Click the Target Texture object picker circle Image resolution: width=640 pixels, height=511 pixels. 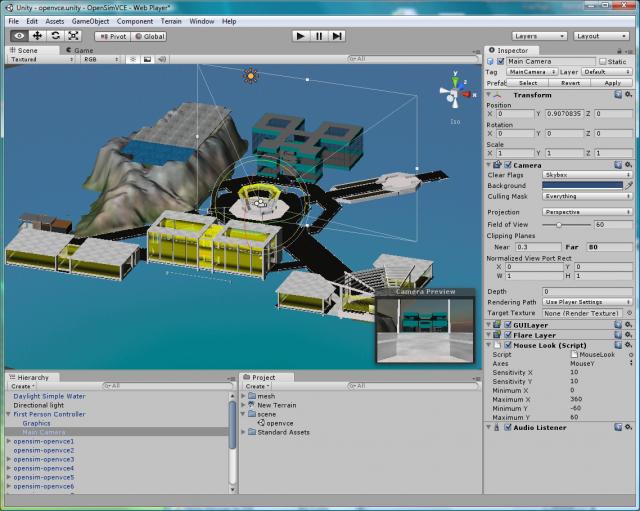(x=629, y=313)
